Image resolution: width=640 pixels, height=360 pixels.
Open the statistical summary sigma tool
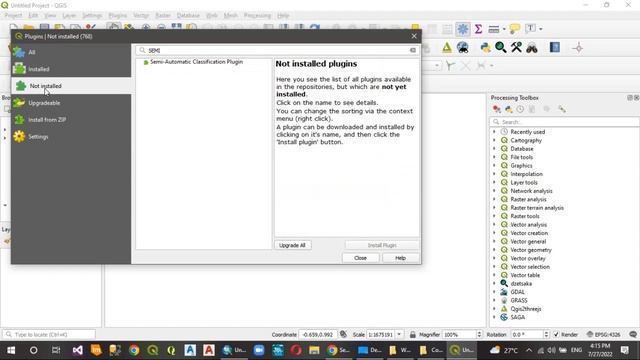[478, 29]
